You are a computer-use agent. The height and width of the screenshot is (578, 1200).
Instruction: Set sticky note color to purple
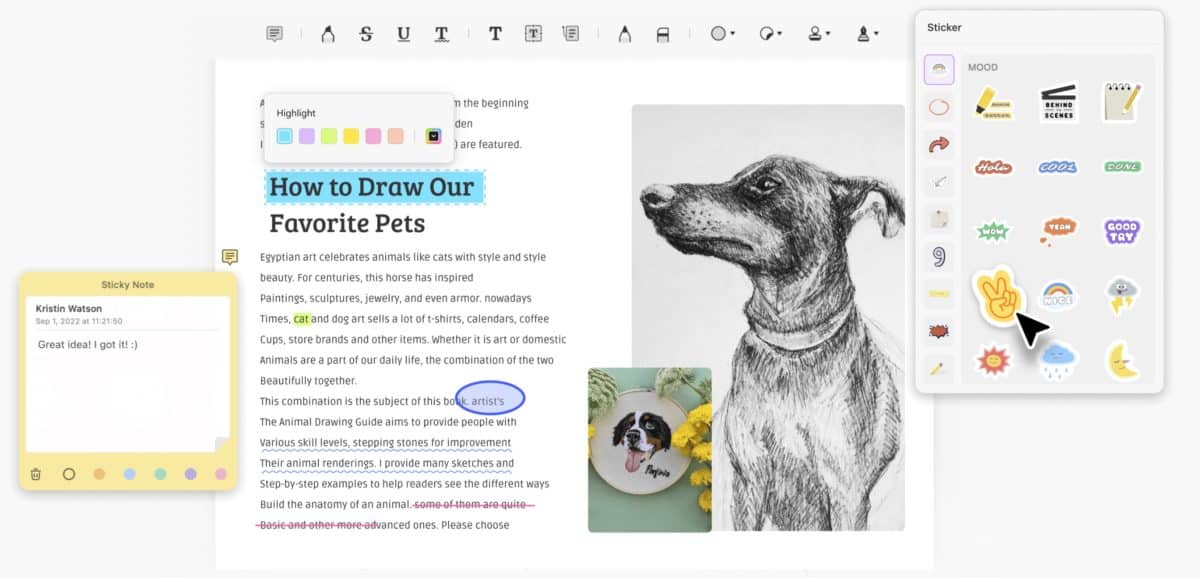click(190, 474)
